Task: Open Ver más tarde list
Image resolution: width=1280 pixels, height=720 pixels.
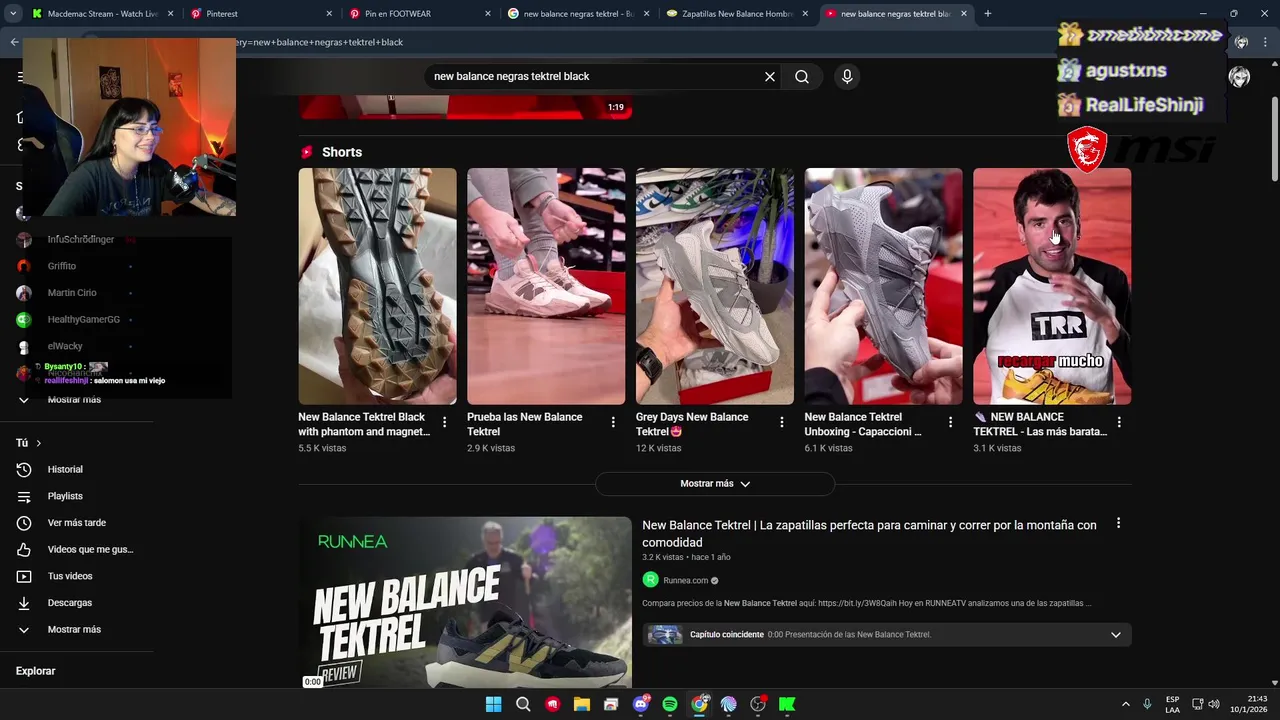Action: 76,523
